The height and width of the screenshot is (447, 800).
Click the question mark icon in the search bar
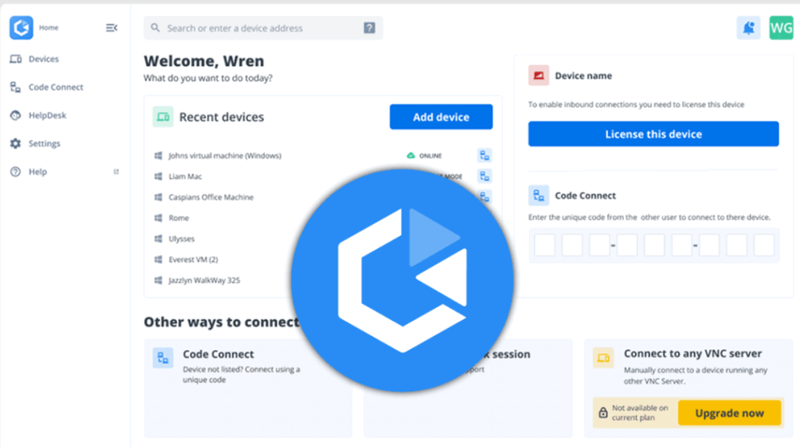pyautogui.click(x=369, y=28)
